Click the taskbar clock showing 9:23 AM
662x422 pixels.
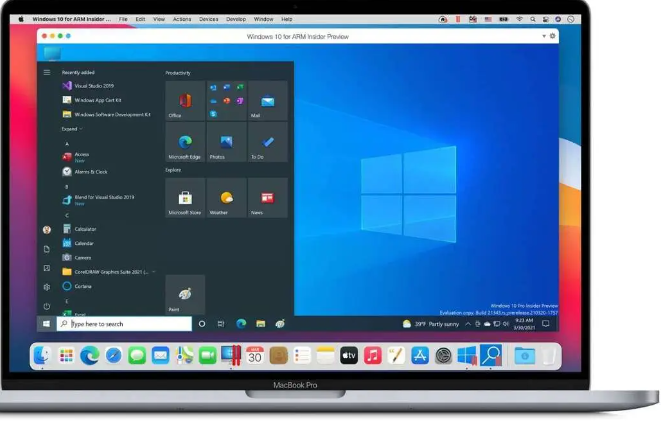[x=524, y=324]
